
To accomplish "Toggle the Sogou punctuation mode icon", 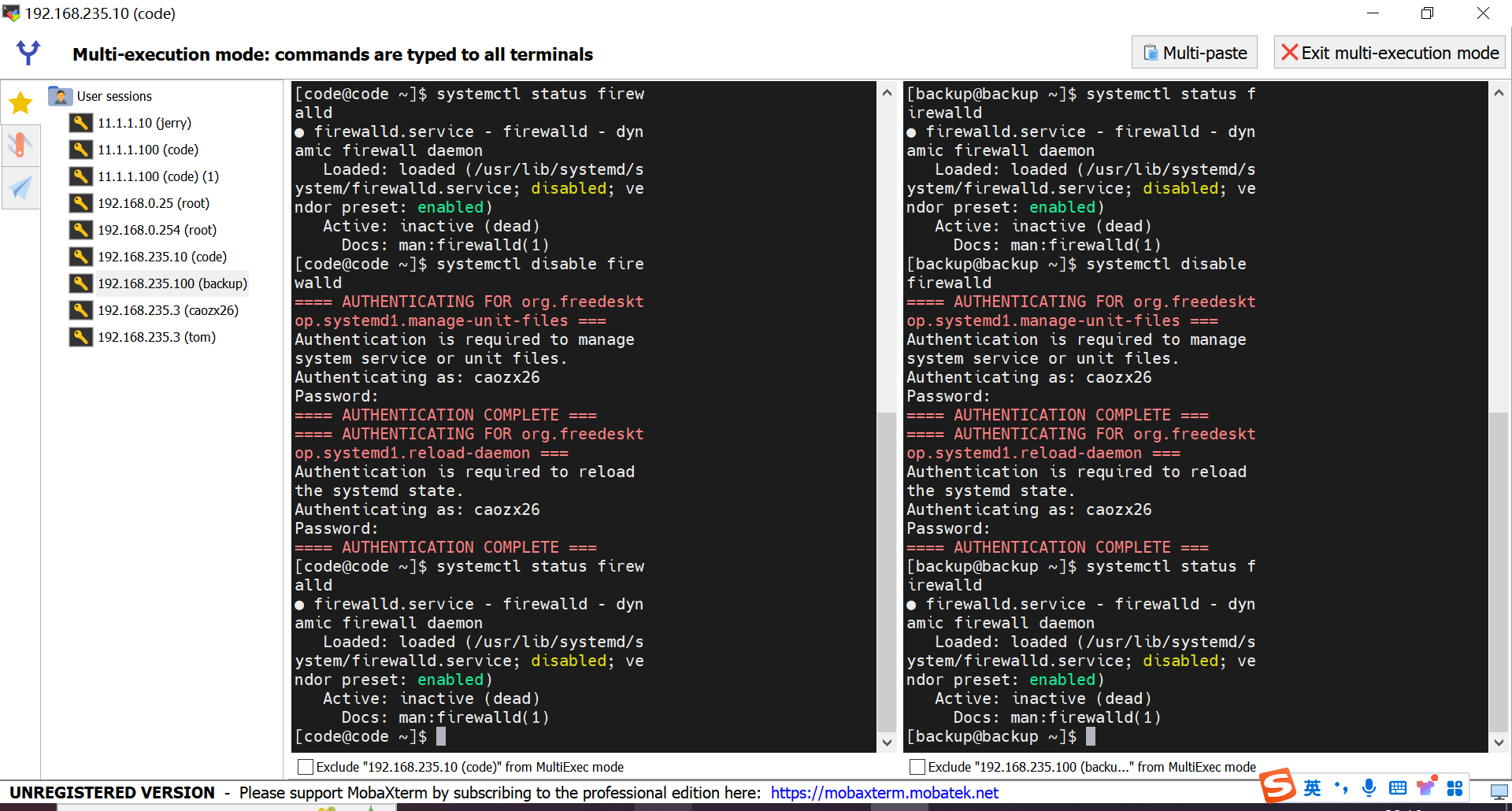I will pyautogui.click(x=1340, y=788).
